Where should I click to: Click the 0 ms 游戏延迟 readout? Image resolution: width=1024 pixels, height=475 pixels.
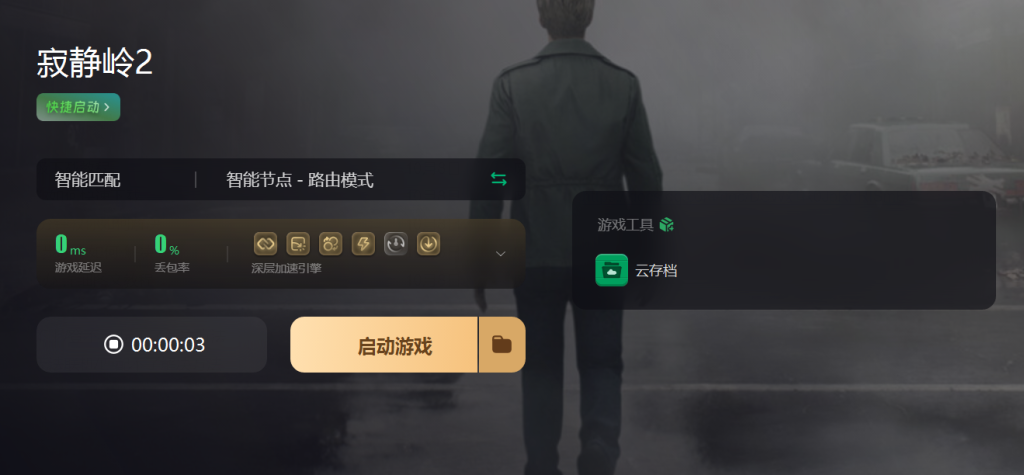pyautogui.click(x=78, y=254)
